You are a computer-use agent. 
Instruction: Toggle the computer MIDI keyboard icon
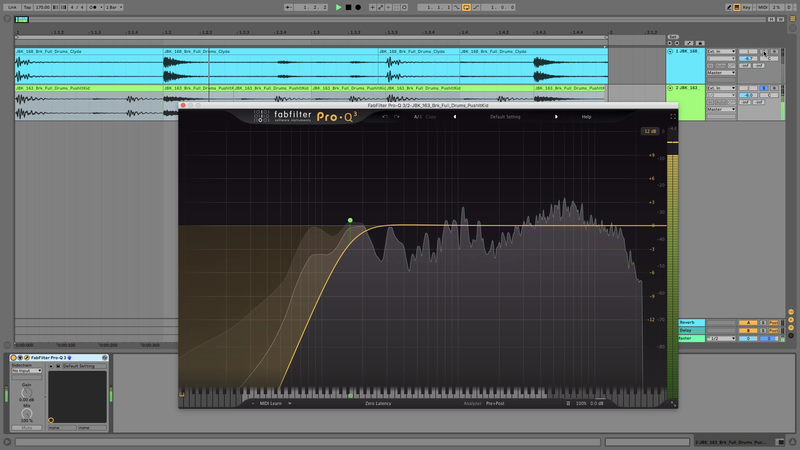[737, 7]
